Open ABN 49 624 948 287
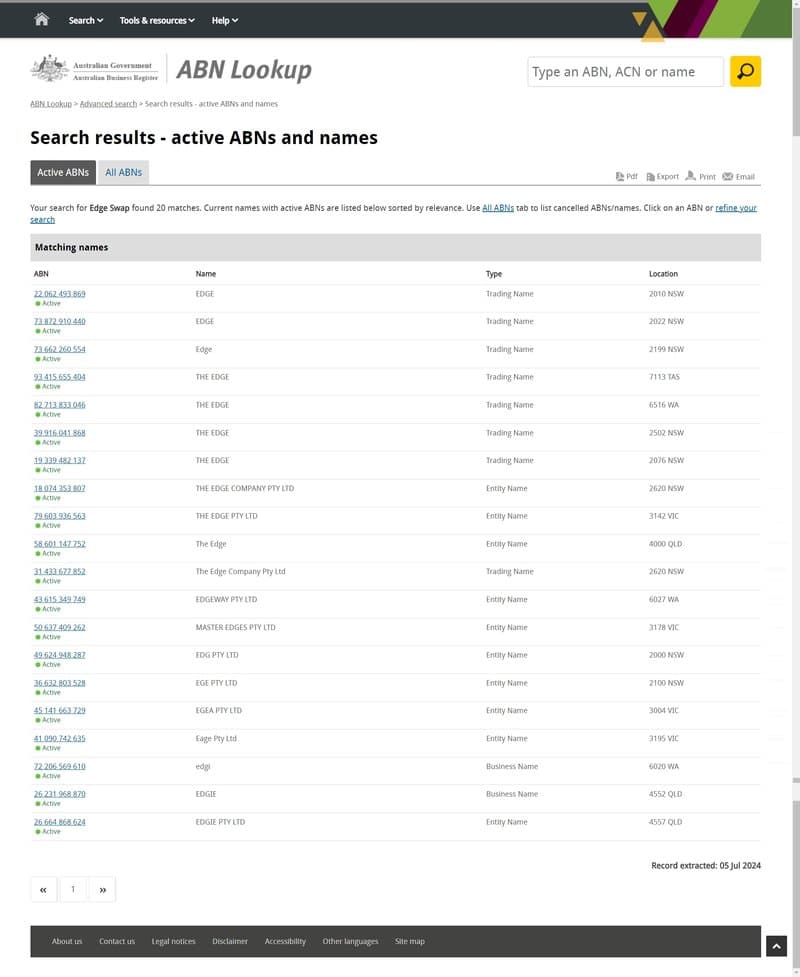The height and width of the screenshot is (977, 800). (x=60, y=655)
